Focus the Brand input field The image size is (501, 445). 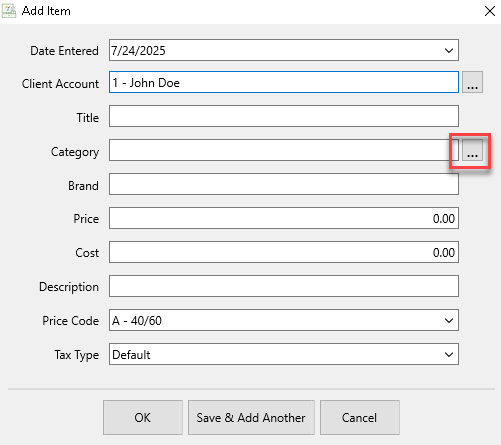284,184
